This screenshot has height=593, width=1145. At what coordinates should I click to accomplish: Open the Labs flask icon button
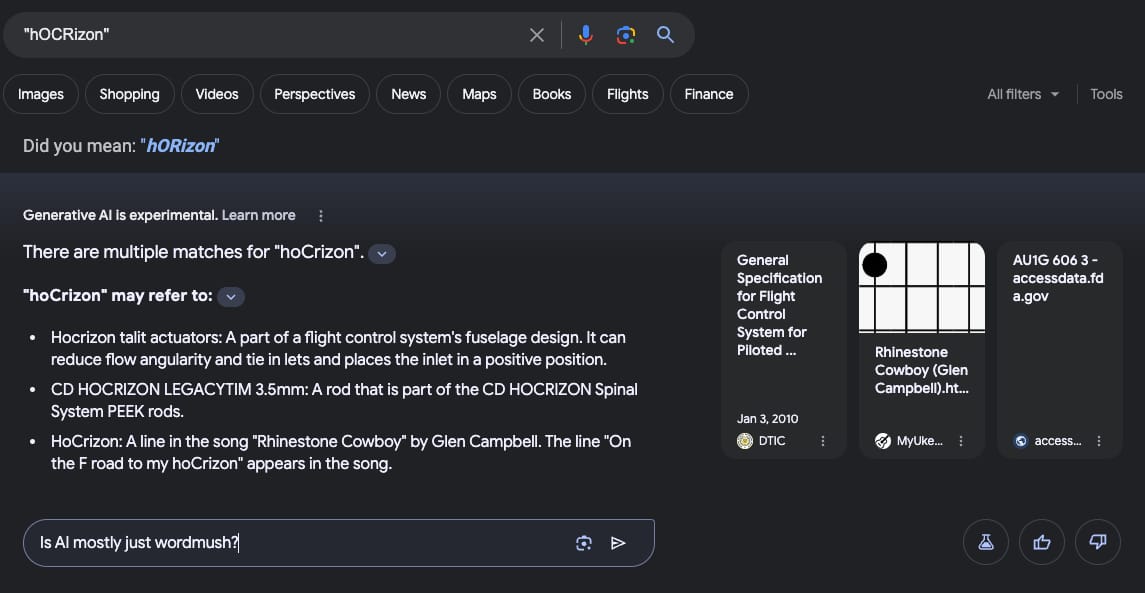click(x=986, y=542)
